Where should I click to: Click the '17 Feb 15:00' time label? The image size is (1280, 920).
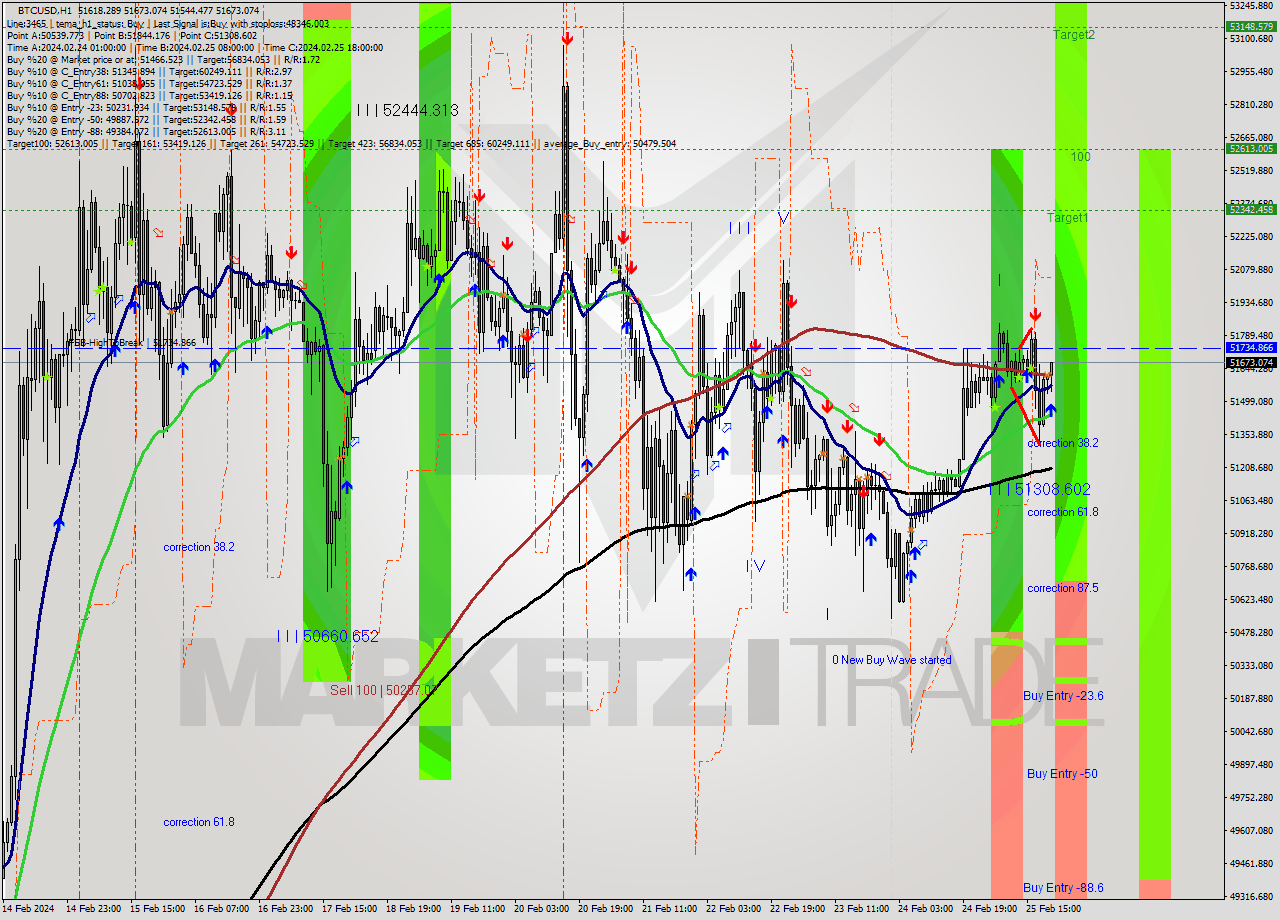(349, 909)
